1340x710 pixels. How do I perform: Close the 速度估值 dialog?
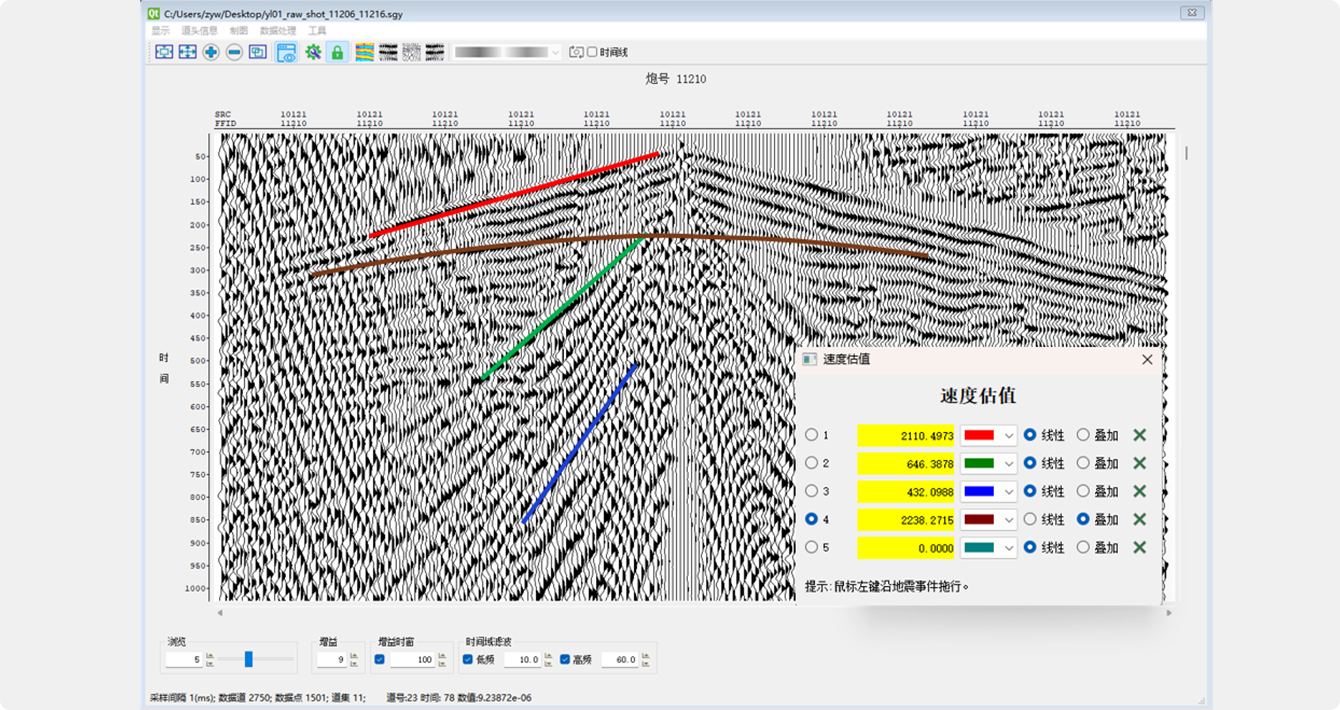pyautogui.click(x=1147, y=359)
